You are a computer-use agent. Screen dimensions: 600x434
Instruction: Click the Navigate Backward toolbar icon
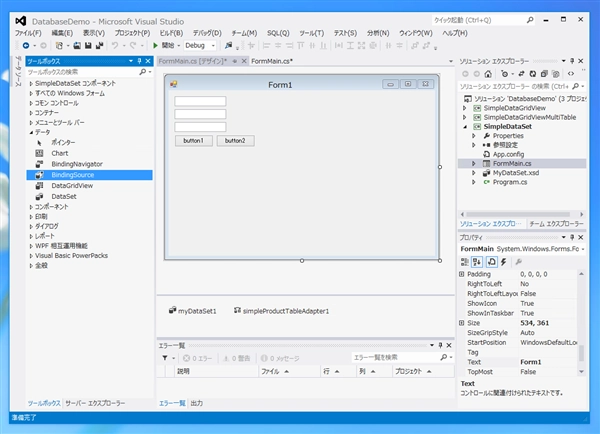tap(26, 46)
